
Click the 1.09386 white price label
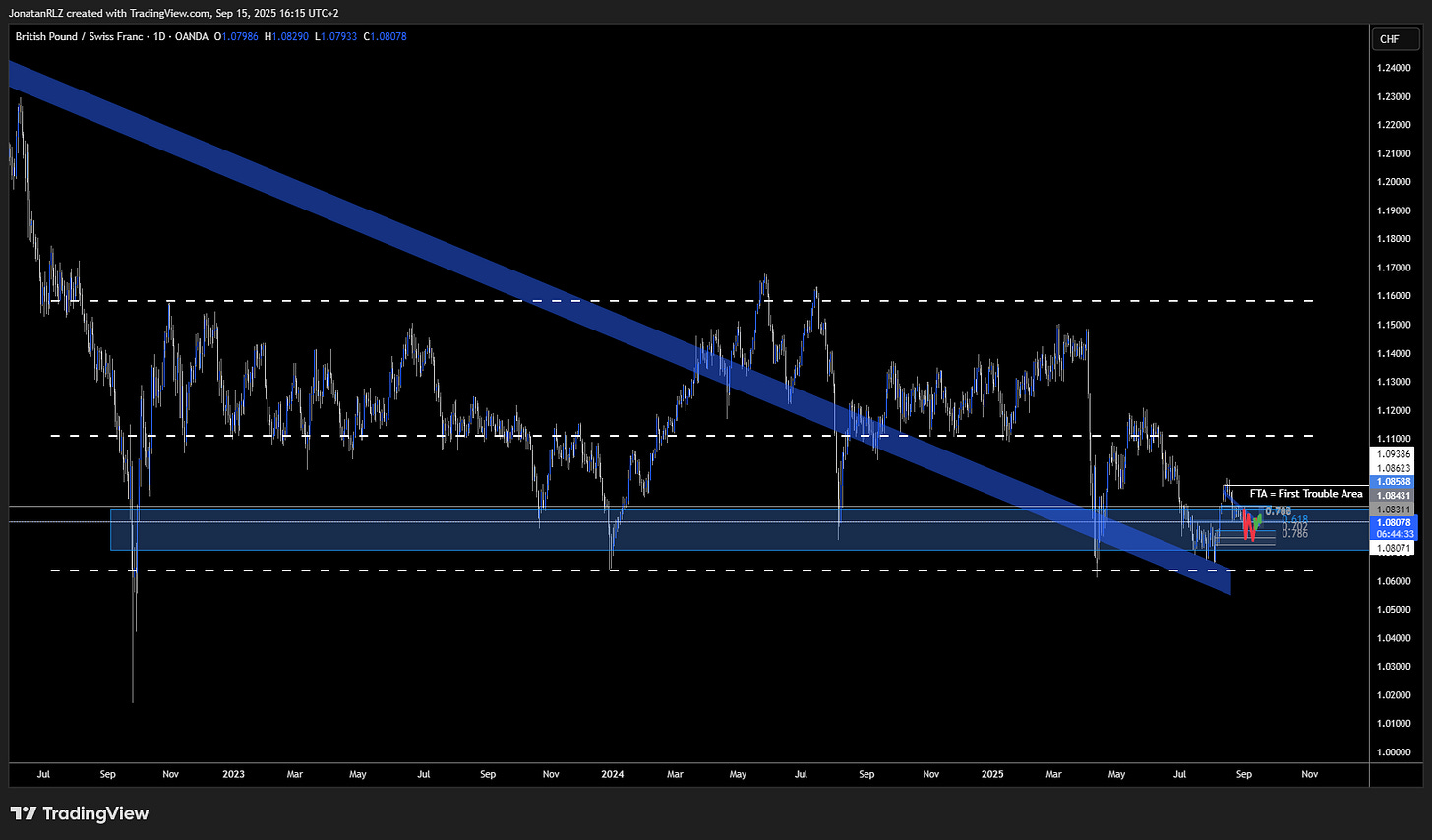click(x=1394, y=454)
